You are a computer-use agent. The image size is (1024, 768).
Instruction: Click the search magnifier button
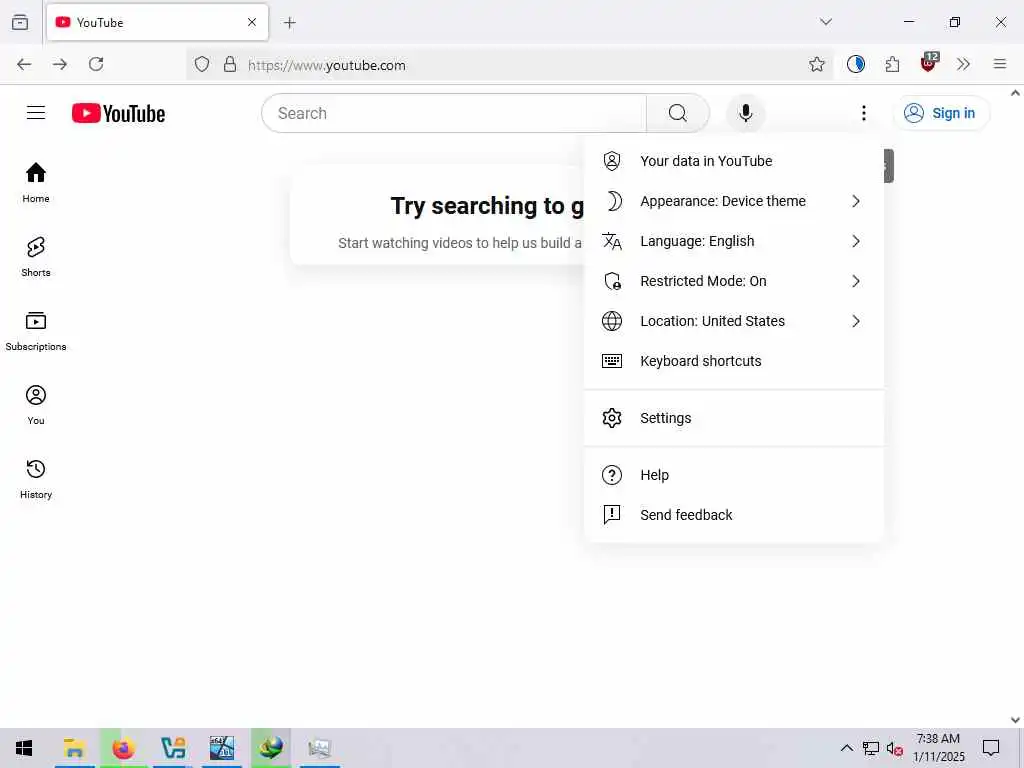(677, 113)
